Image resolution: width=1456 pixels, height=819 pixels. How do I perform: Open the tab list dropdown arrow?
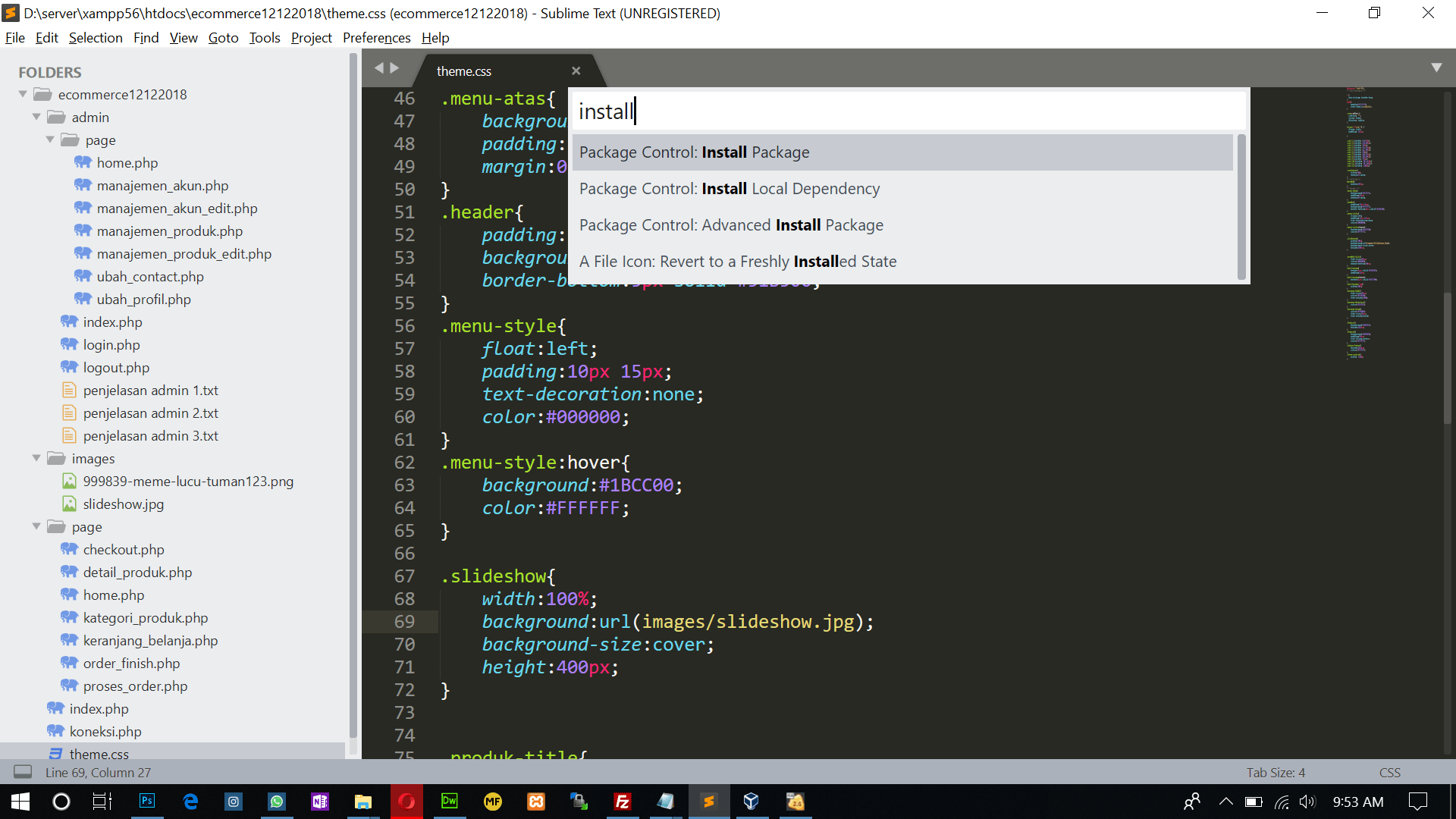(x=1436, y=67)
